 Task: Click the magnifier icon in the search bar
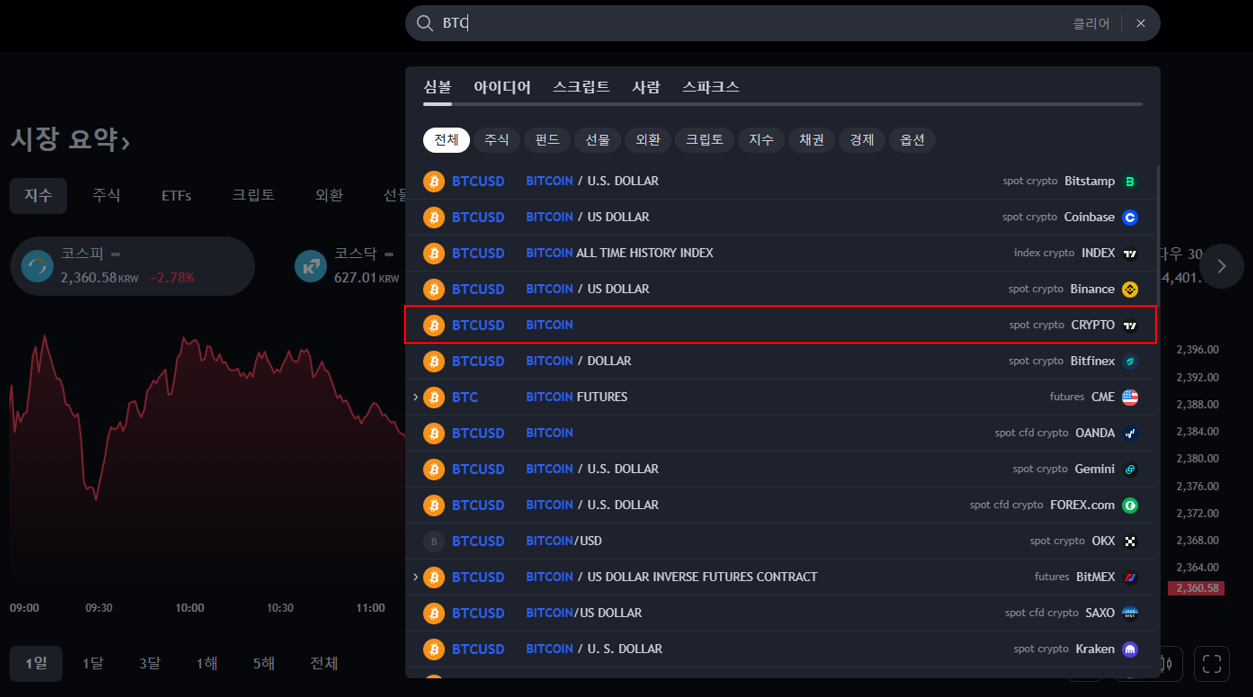pyautogui.click(x=424, y=23)
